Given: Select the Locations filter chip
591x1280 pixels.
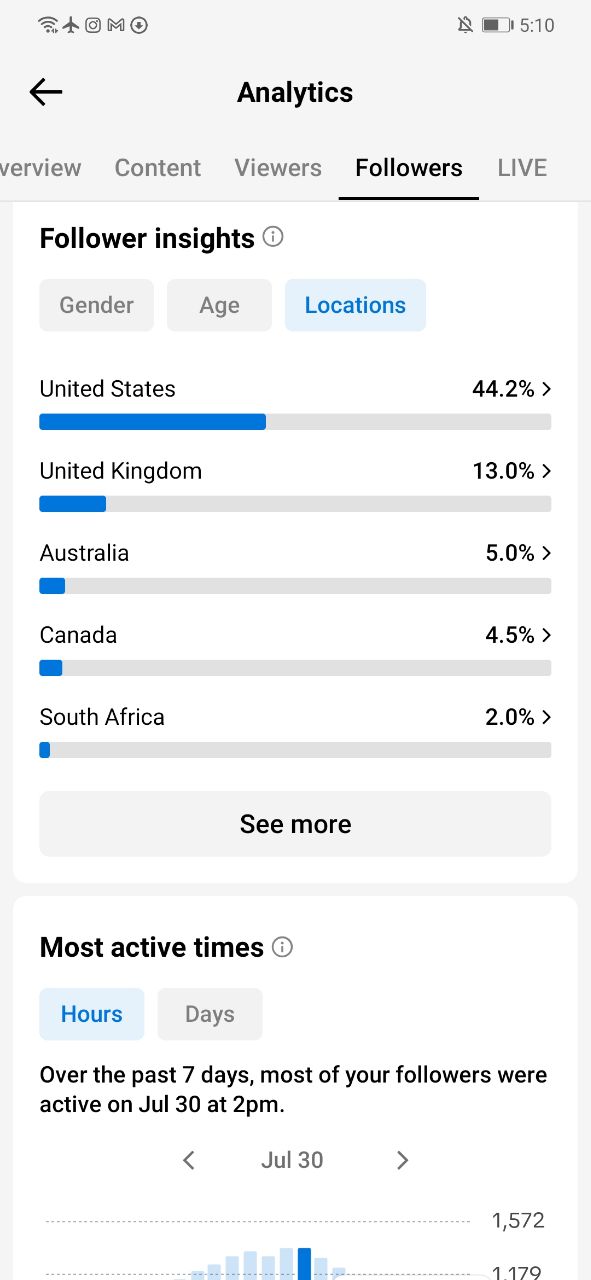Looking at the screenshot, I should (355, 305).
